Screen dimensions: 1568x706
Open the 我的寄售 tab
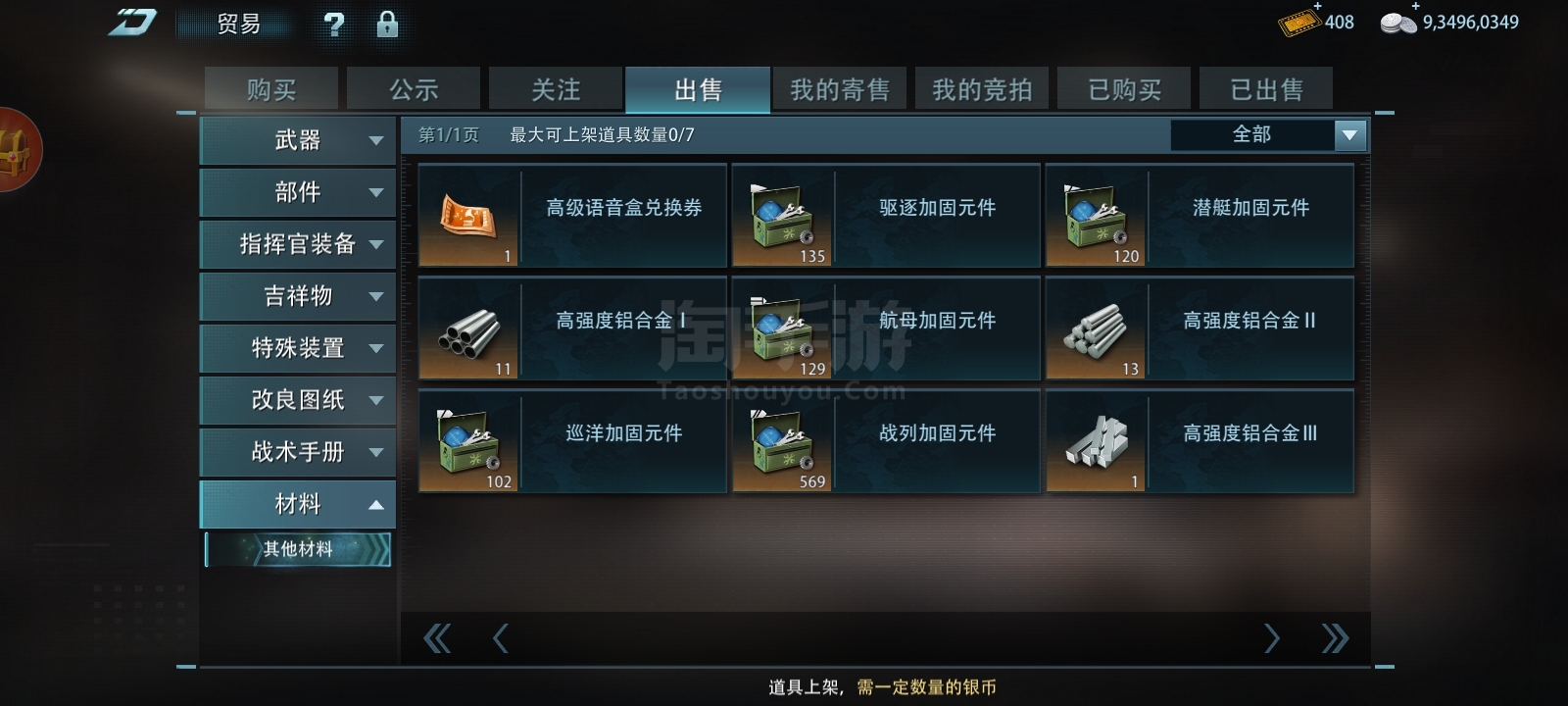(840, 89)
